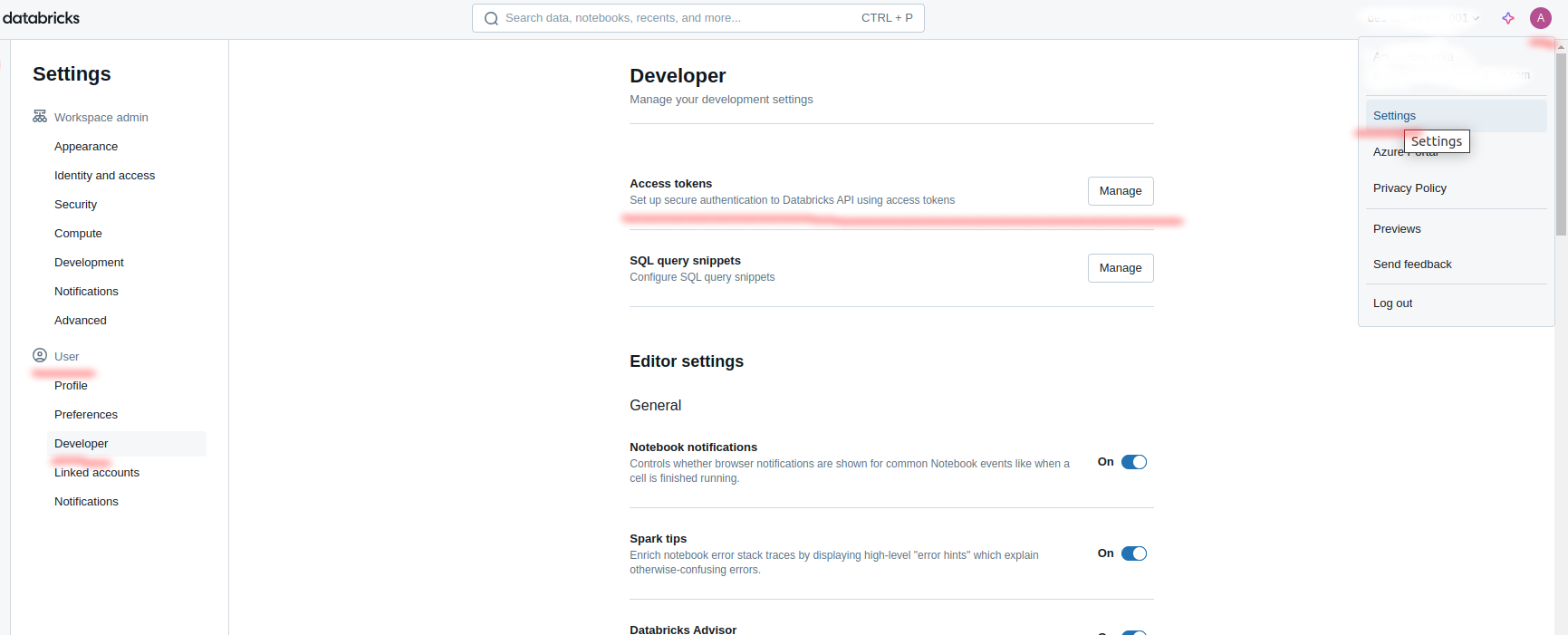Click the 'Notebook notifications' label
Image resolution: width=1568 pixels, height=635 pixels.
[x=694, y=447]
